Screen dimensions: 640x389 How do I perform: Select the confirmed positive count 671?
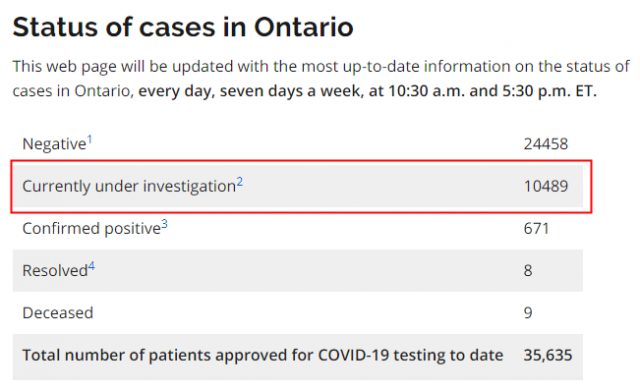tap(536, 229)
